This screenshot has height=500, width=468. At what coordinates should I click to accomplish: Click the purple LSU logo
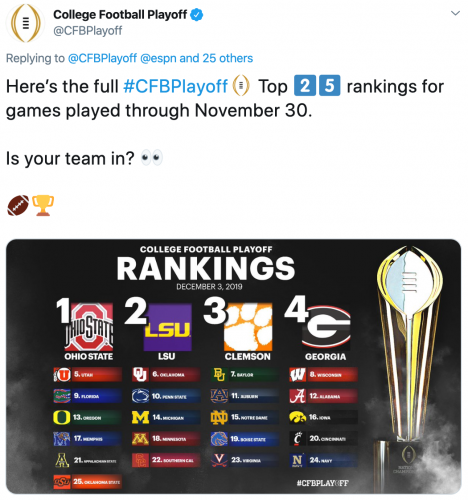pos(168,327)
